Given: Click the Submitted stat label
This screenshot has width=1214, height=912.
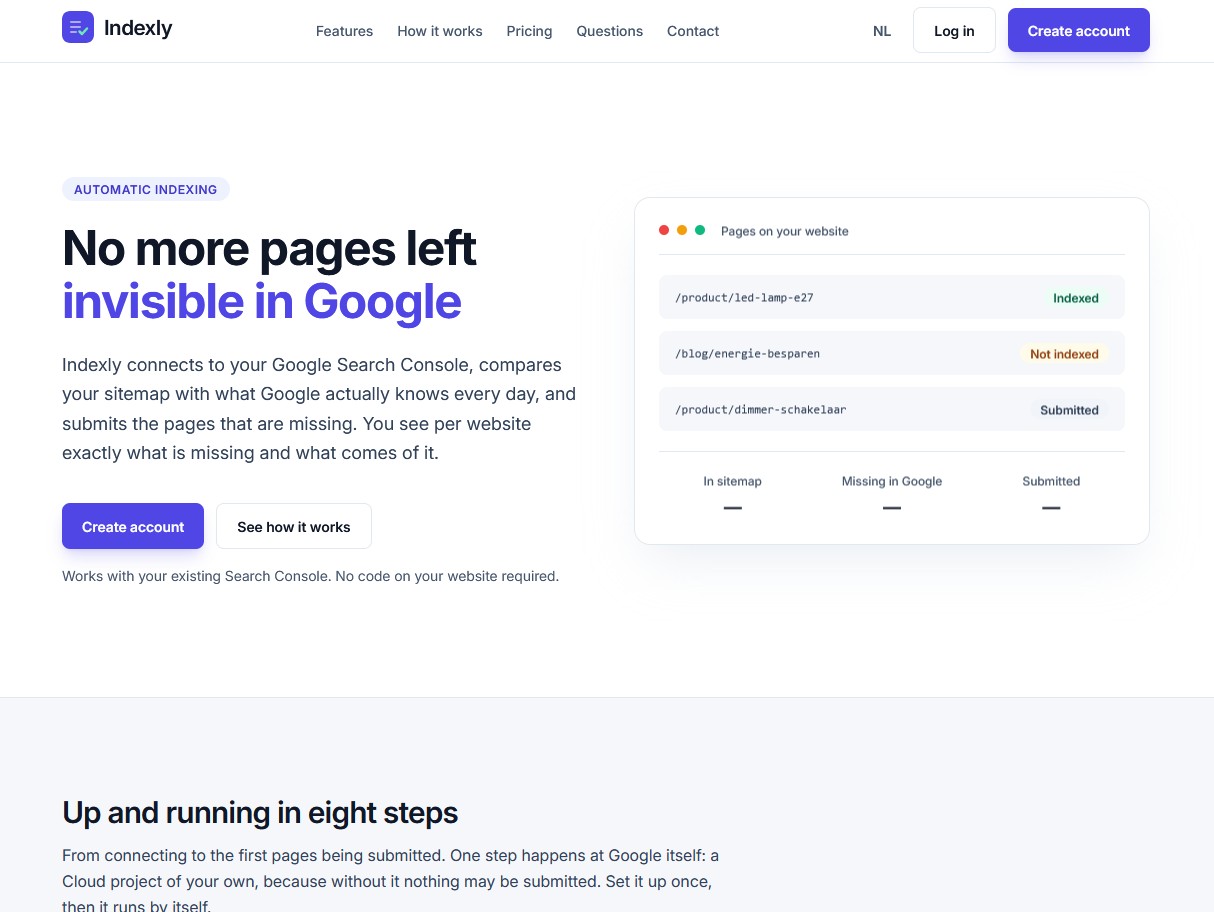Looking at the screenshot, I should coord(1051,481).
